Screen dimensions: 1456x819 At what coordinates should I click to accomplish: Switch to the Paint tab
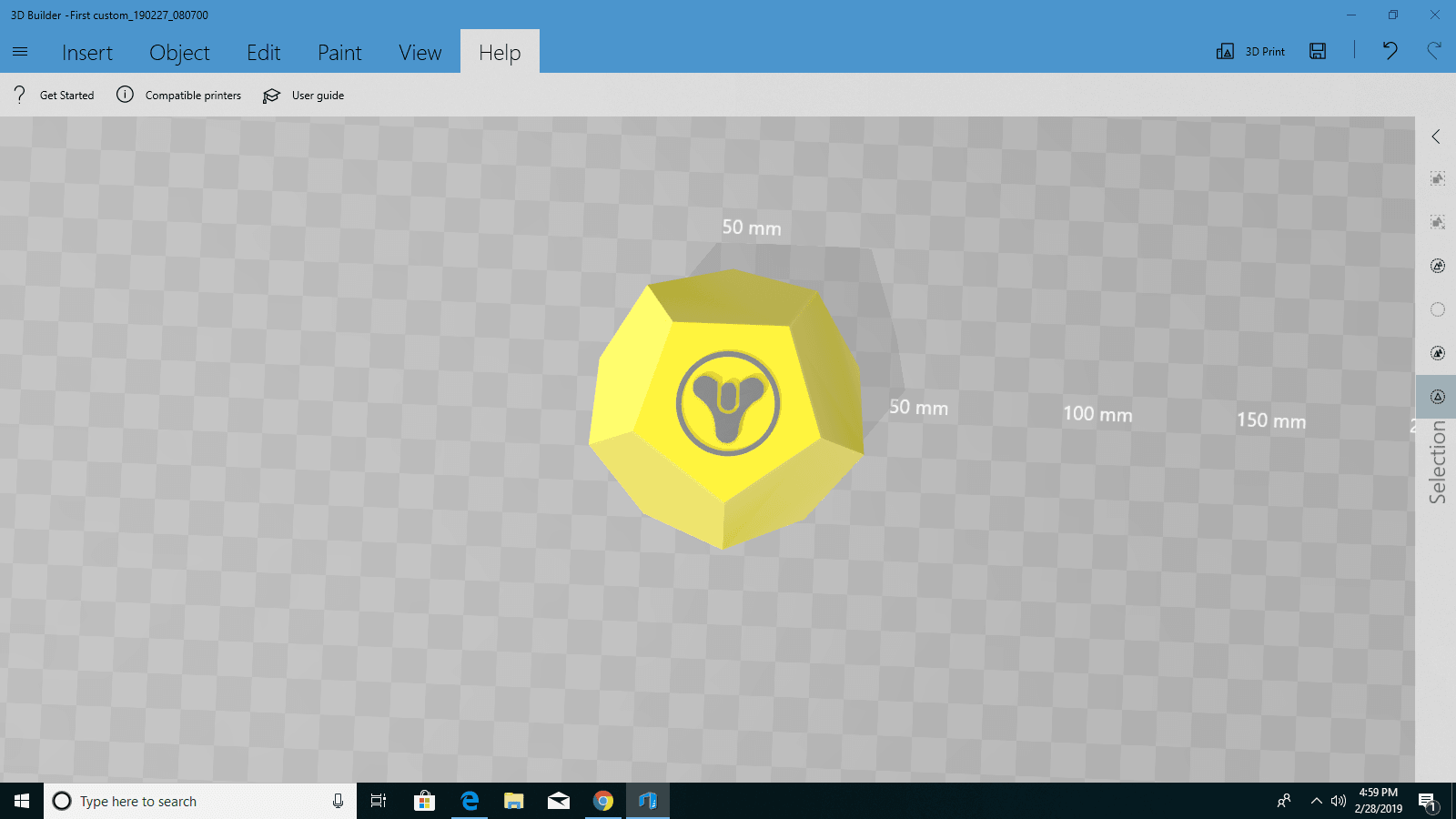tap(339, 52)
